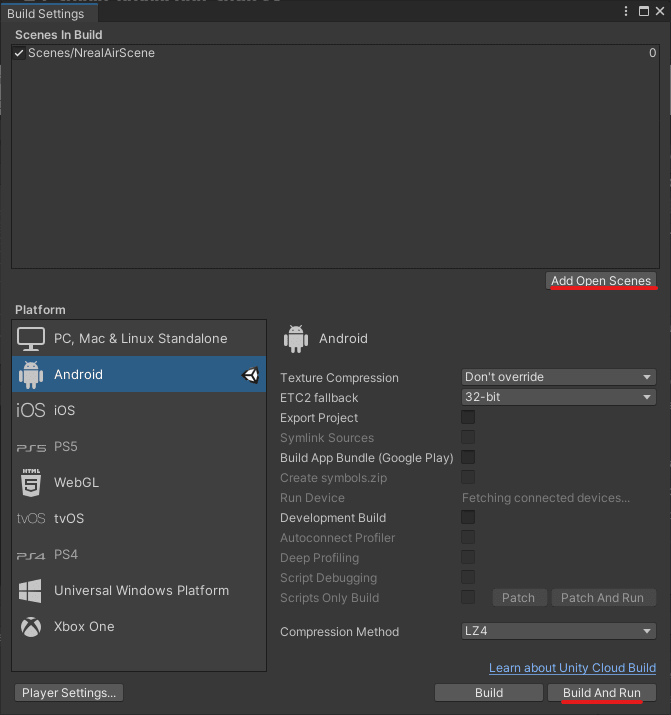This screenshot has height=715, width=671.
Task: Select iOS platform row label
Action: click(x=64, y=410)
